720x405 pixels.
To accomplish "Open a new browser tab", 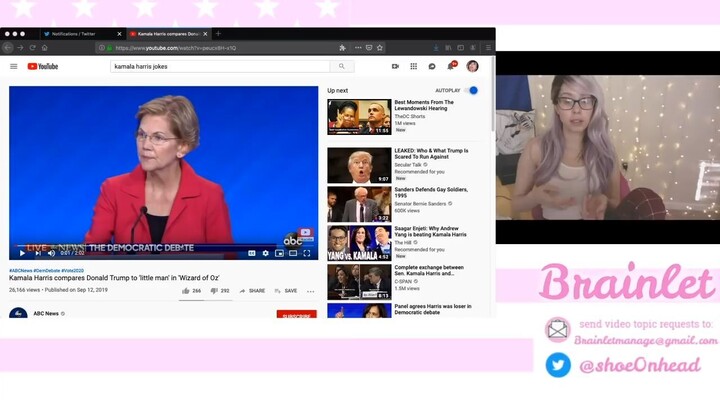I will pos(219,34).
